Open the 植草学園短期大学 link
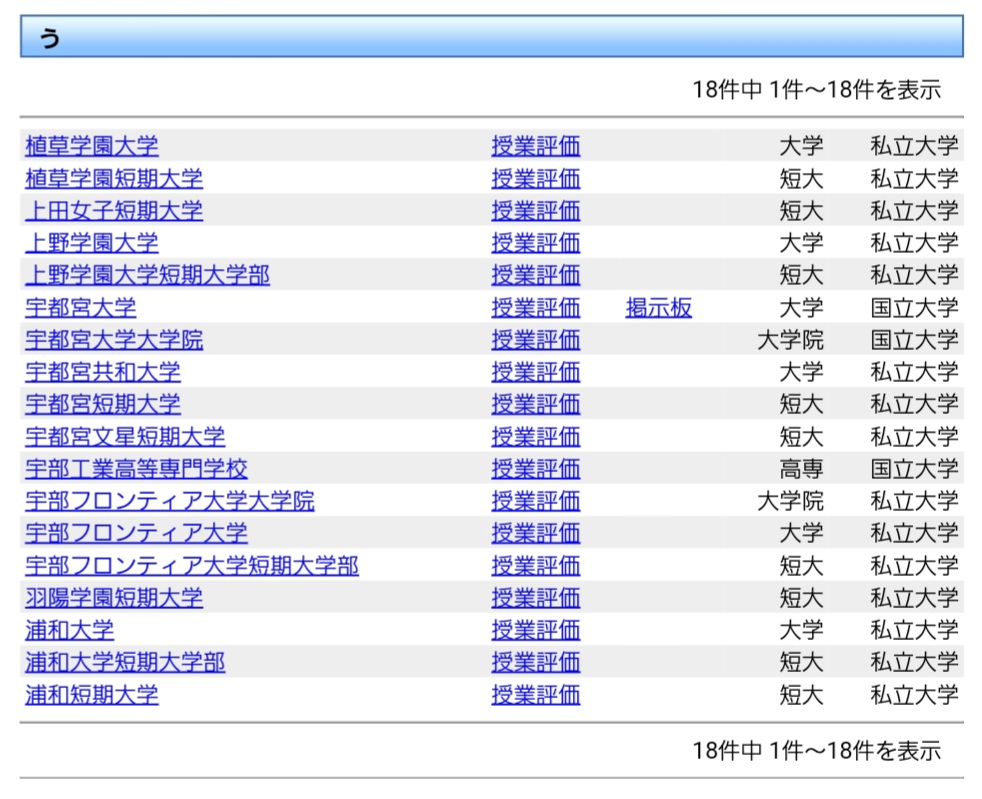Viewport: 982px width, 799px height. coord(114,178)
